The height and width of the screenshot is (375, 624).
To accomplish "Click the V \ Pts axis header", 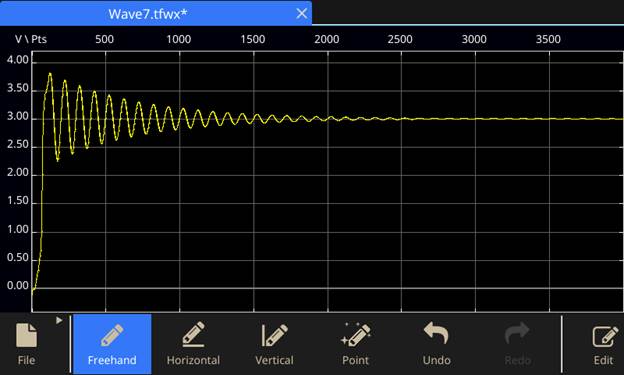I will point(31,39).
